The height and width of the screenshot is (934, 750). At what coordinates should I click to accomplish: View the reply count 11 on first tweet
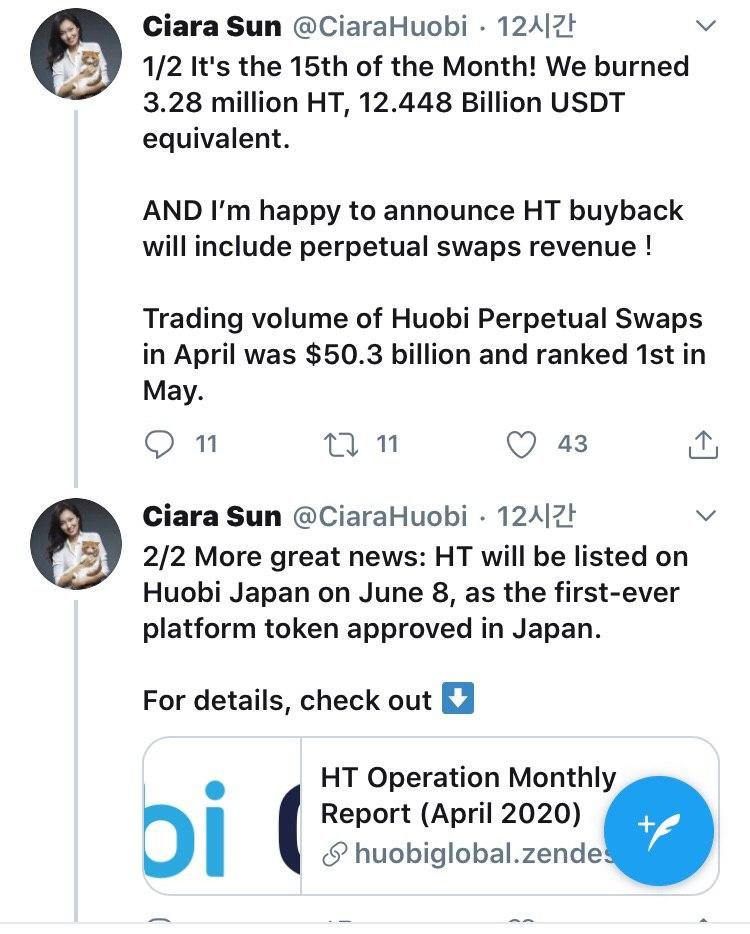point(206,444)
